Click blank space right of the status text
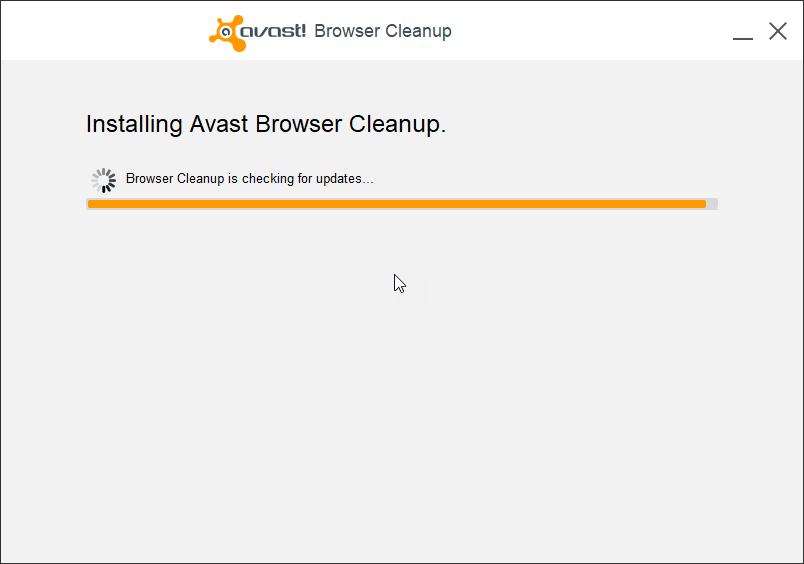The height and width of the screenshot is (564, 804). pyautogui.click(x=550, y=179)
